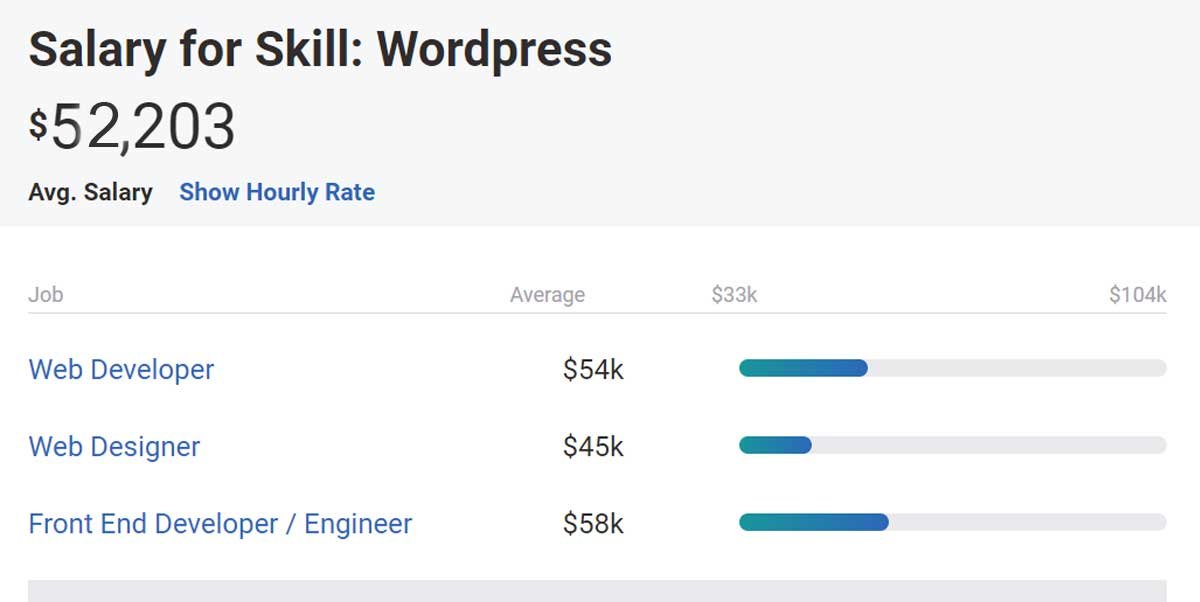Click the filled portion of the Web Developer salary bar
The height and width of the screenshot is (602, 1200).
pyautogui.click(x=802, y=368)
